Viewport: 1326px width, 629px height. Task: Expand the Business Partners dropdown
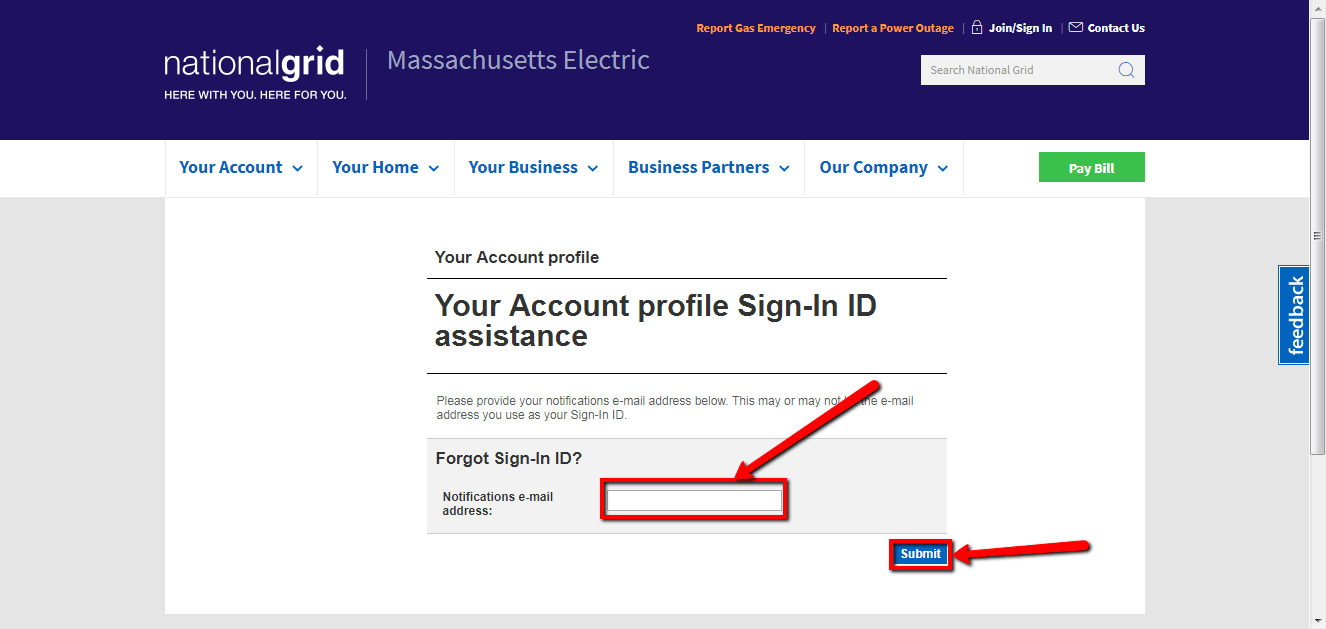click(x=708, y=167)
